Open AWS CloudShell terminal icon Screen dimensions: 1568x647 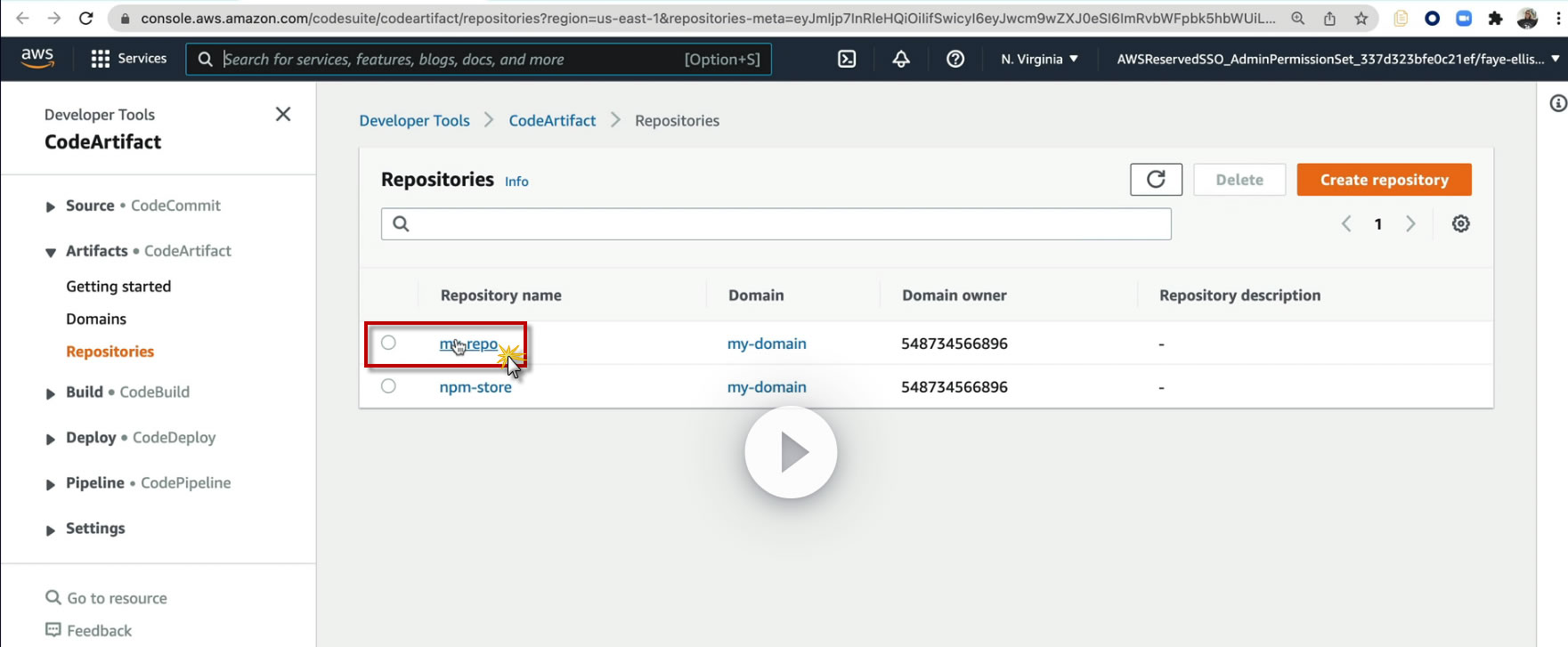(x=847, y=59)
